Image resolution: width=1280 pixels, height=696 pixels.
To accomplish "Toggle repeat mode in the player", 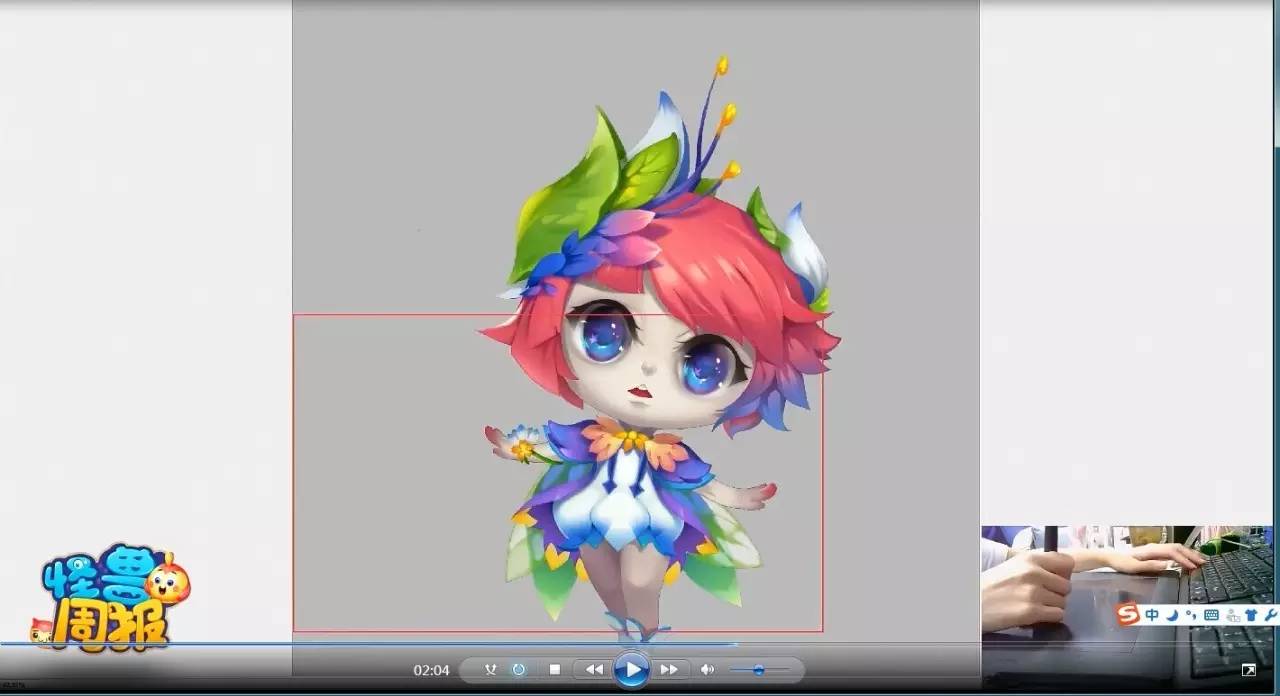I will click(519, 669).
